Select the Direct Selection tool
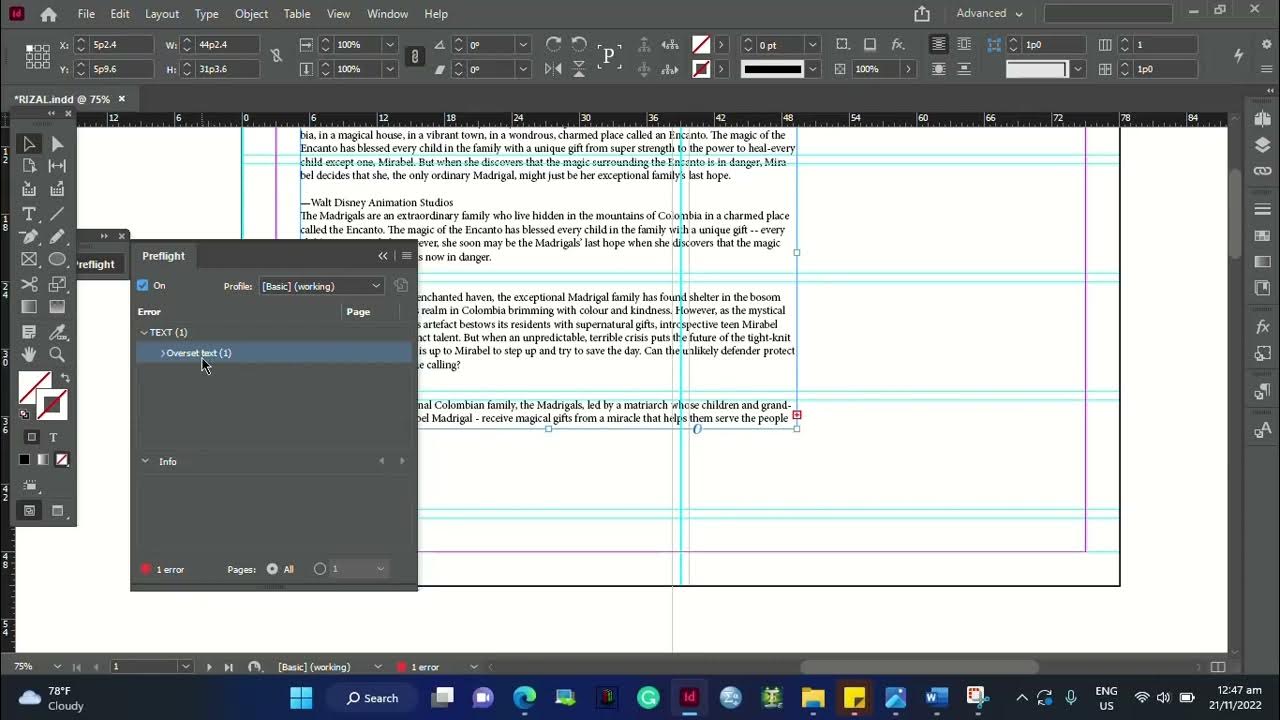The width and height of the screenshot is (1280, 720). pyautogui.click(x=57, y=144)
